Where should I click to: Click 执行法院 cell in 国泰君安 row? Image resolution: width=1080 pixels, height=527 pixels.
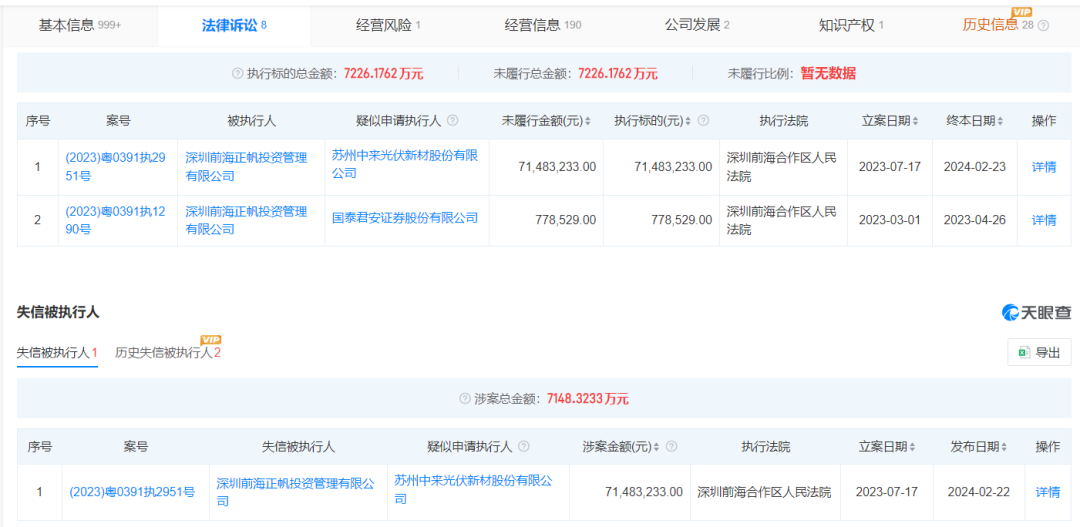click(x=782, y=220)
